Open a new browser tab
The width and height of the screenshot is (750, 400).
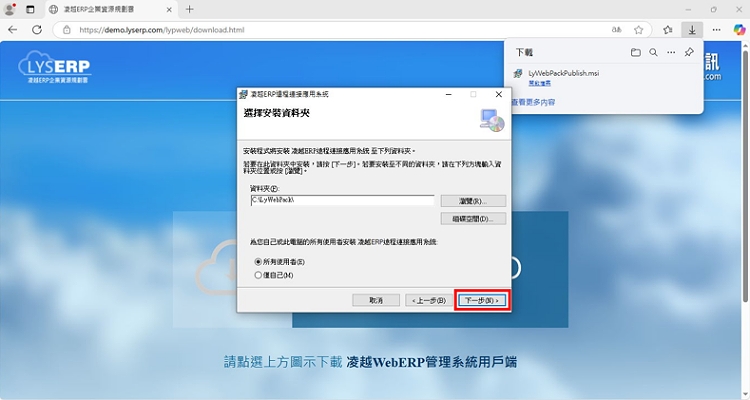190,9
